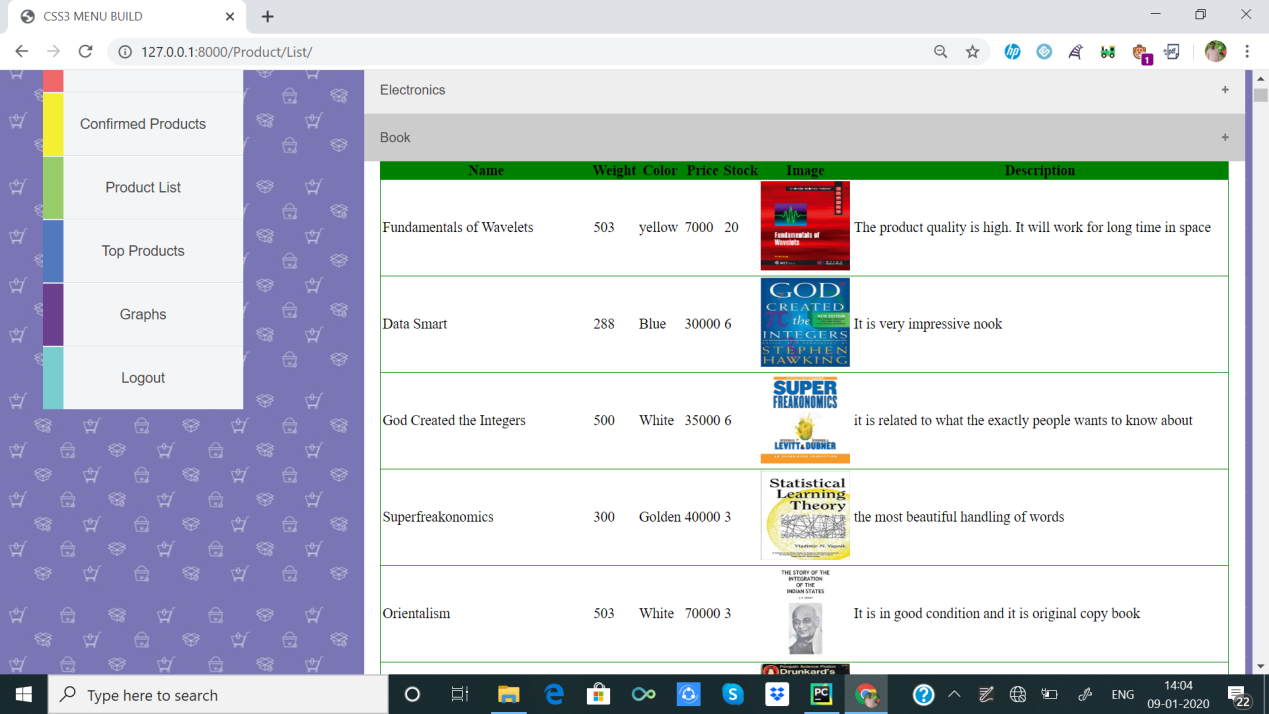This screenshot has height=714, width=1269.
Task: Click the name 'Orientalism'
Action: [x=416, y=614]
